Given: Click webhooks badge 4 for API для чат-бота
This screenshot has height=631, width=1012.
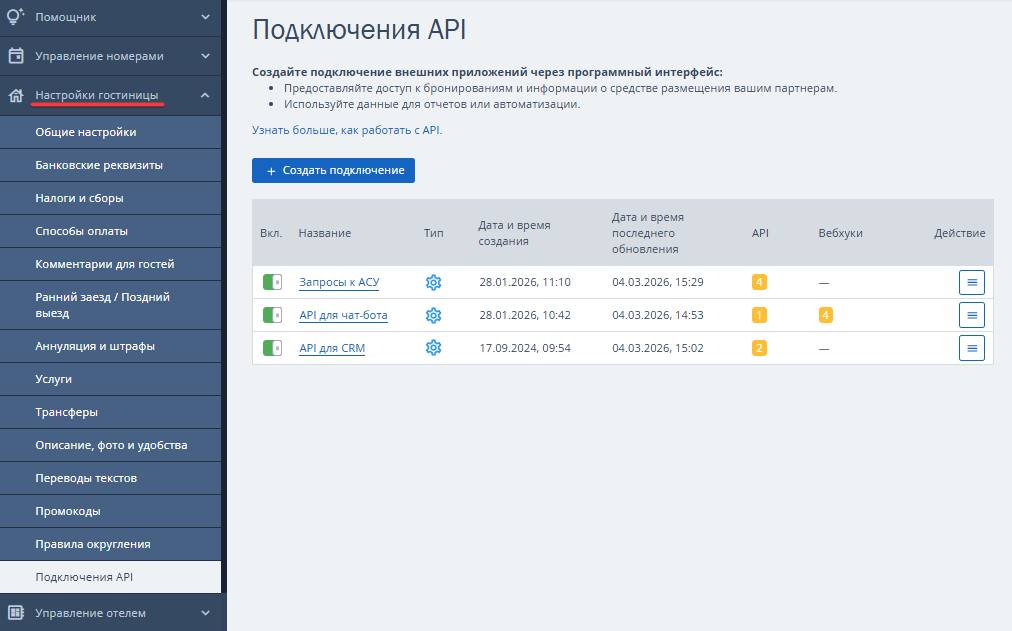Looking at the screenshot, I should (825, 315).
